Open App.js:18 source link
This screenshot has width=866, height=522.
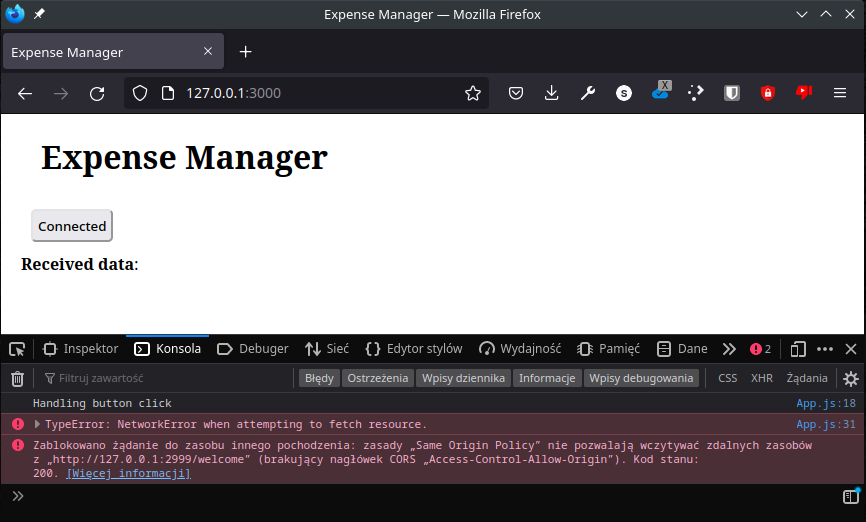click(x=826, y=403)
